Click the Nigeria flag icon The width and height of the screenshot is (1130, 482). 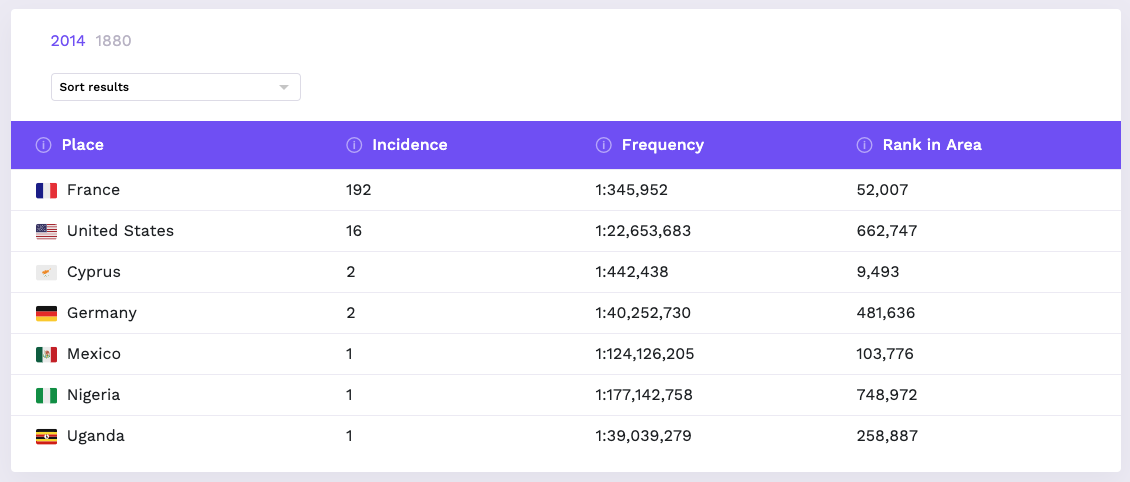pyautogui.click(x=46, y=395)
